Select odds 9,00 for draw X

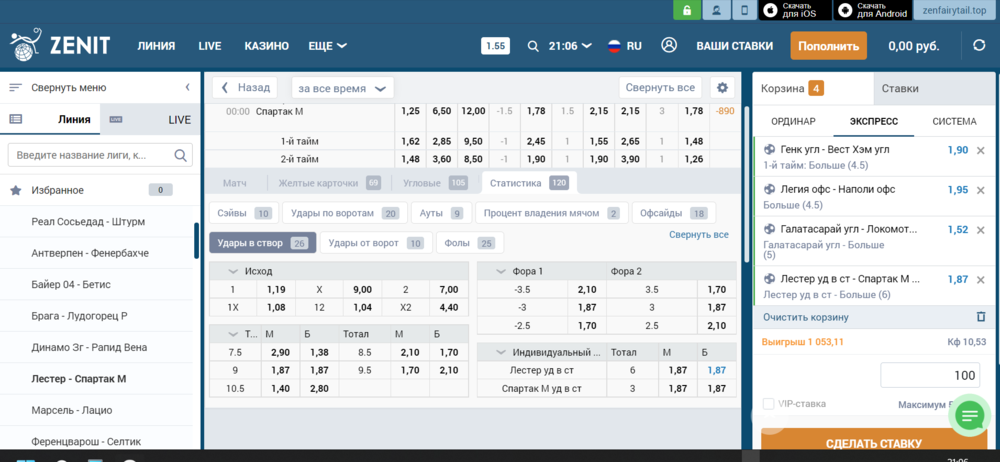coord(362,290)
